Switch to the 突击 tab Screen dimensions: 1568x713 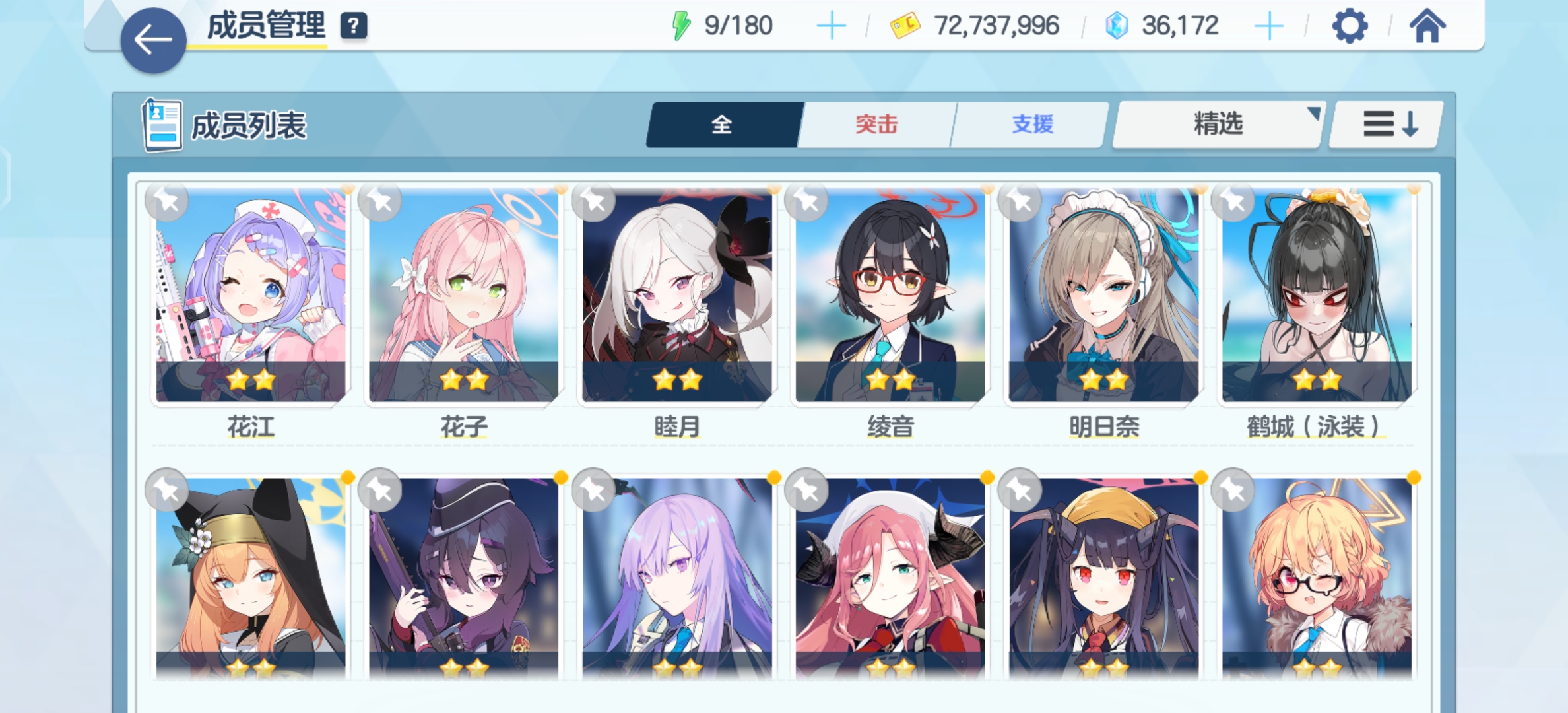(876, 124)
